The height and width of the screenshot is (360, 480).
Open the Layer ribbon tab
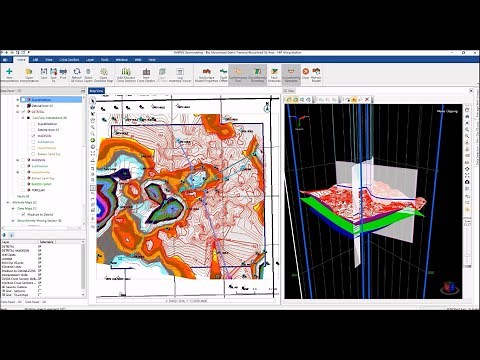tap(90, 60)
